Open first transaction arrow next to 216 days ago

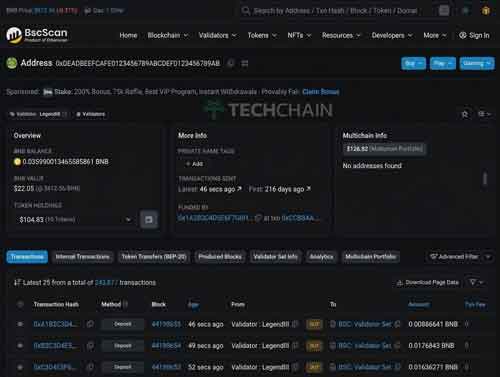[x=308, y=189]
